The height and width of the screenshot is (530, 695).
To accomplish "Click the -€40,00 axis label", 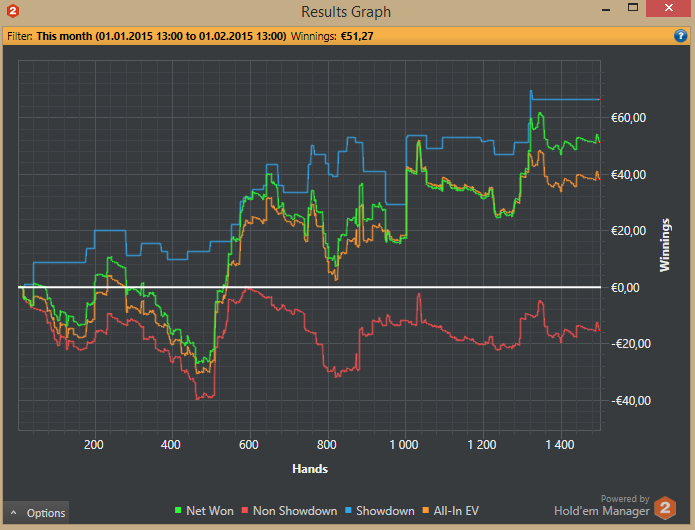I will tap(631, 401).
